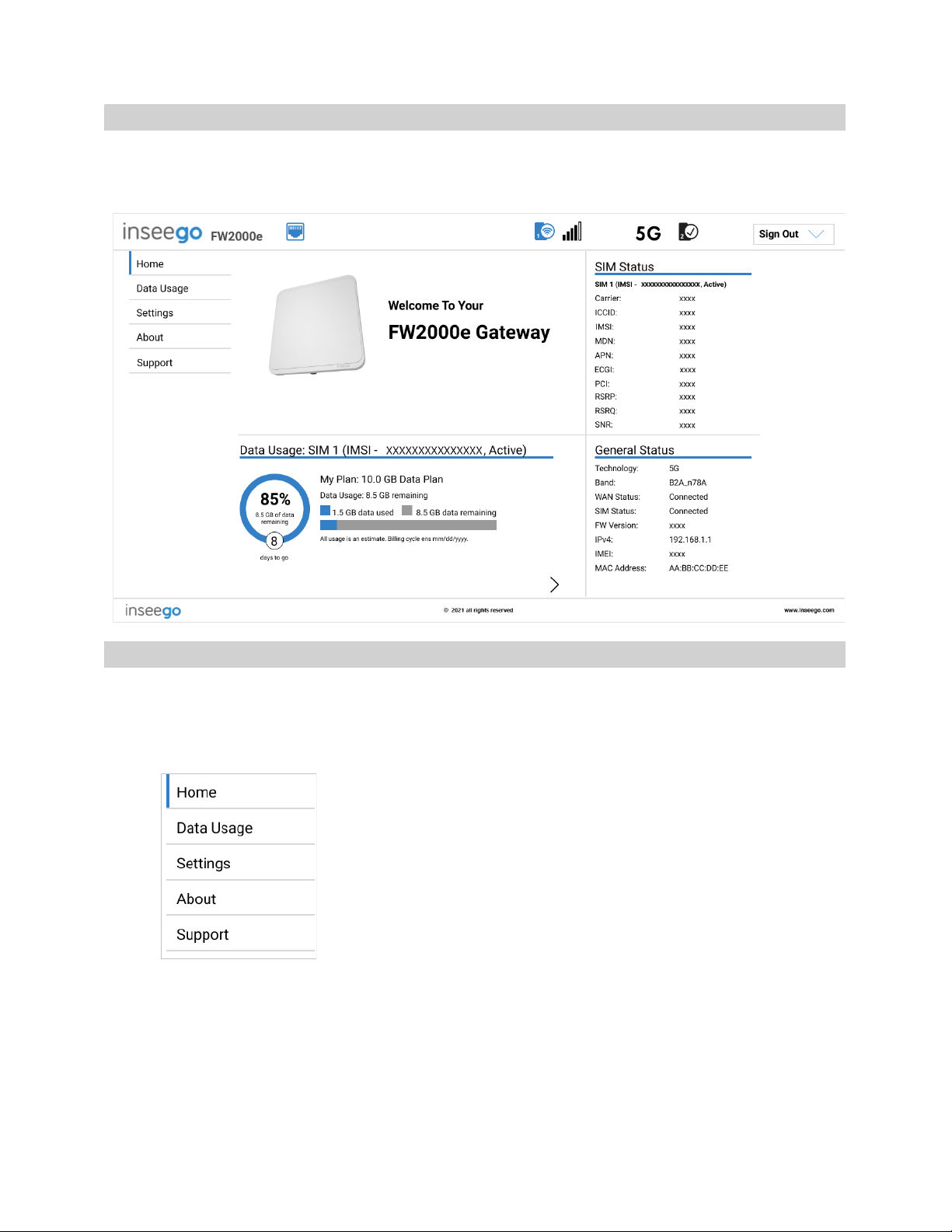Click the FW2000e gateway device image
Screen dimensions: 952x1232
tap(317, 325)
